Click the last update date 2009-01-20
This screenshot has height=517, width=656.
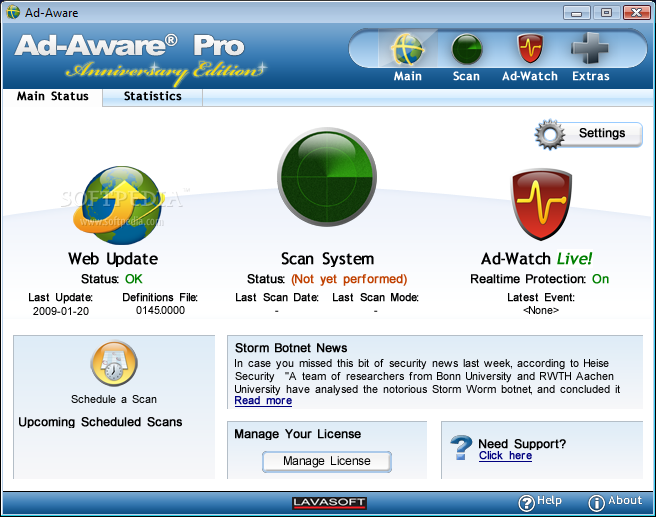pyautogui.click(x=61, y=311)
